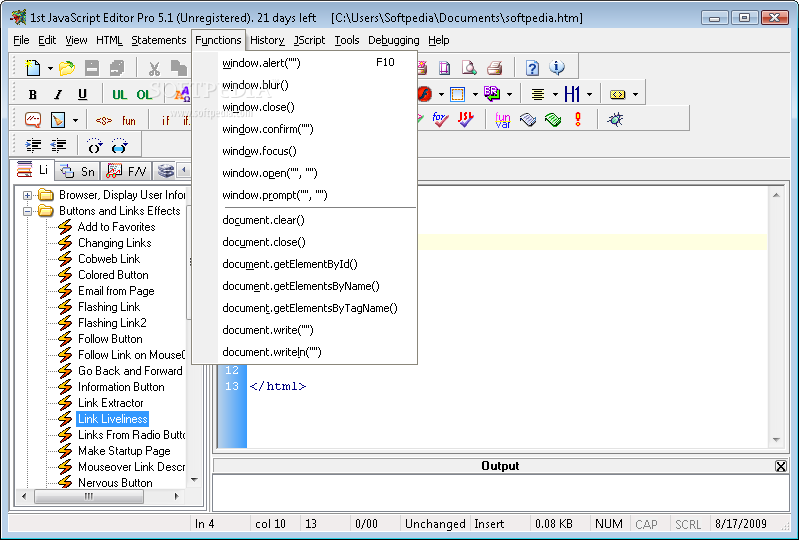Click the increase indent icon
Viewport: 799px width, 540px height.
click(33, 146)
